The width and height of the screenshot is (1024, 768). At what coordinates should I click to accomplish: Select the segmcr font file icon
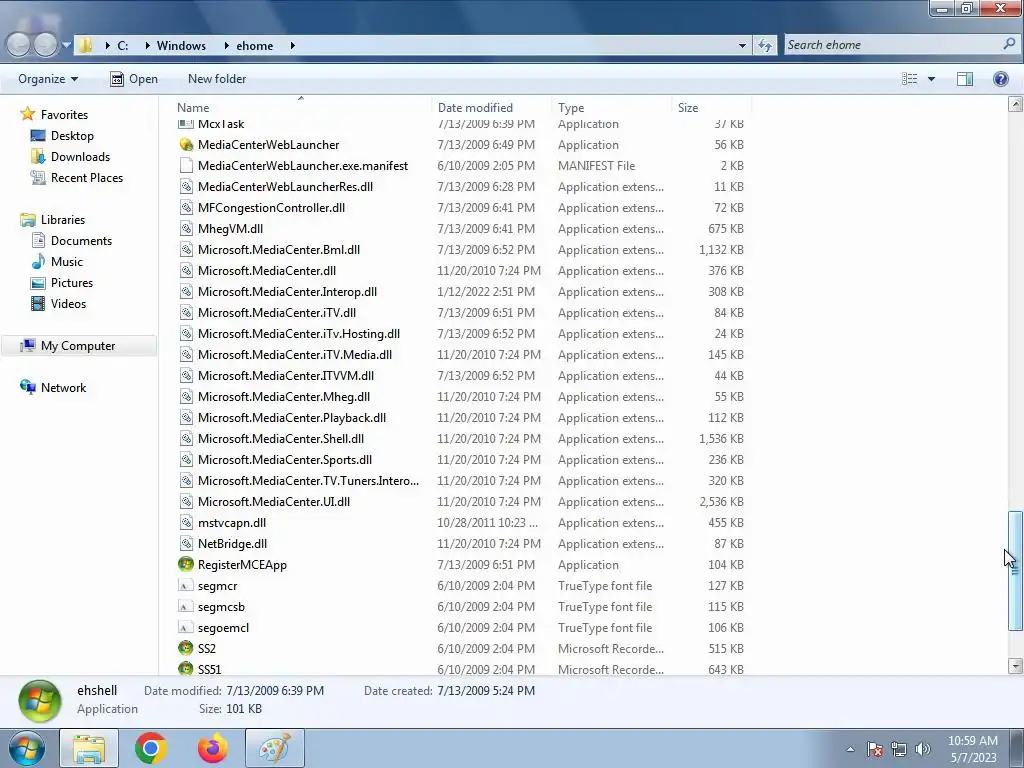[x=186, y=586]
